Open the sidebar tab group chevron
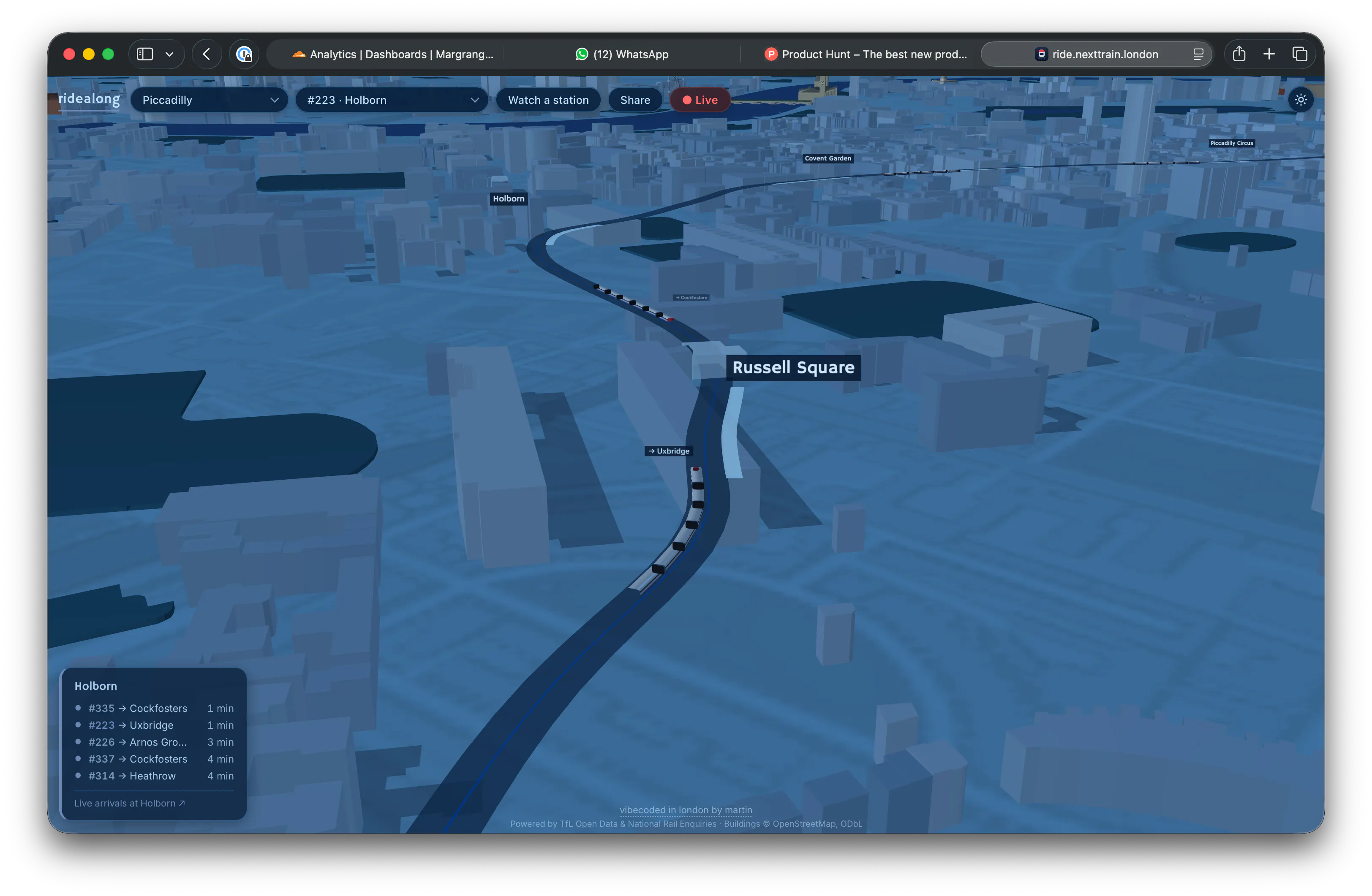The height and width of the screenshot is (896, 1372). point(169,54)
